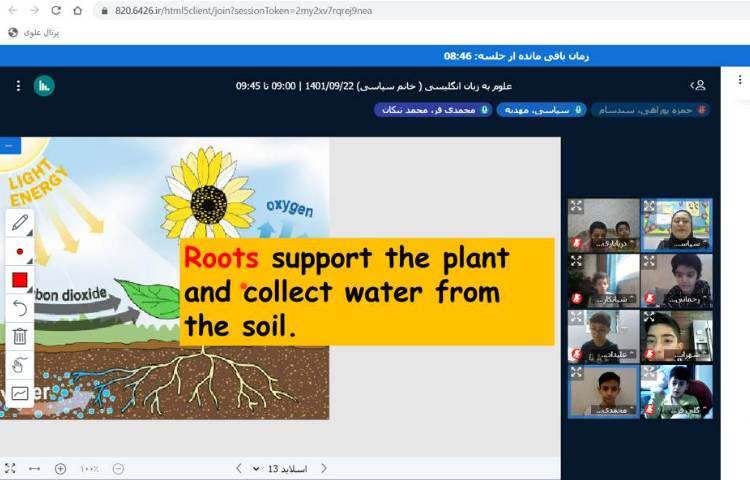Screen dimensions: 750x480
Task: Select the pencil drawing tool
Action: click(20, 224)
